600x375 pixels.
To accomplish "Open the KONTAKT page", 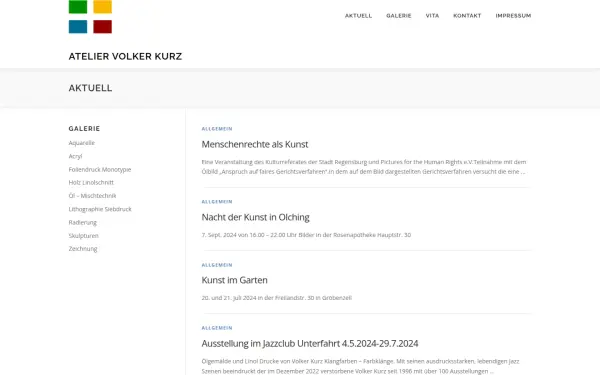I will click(467, 16).
